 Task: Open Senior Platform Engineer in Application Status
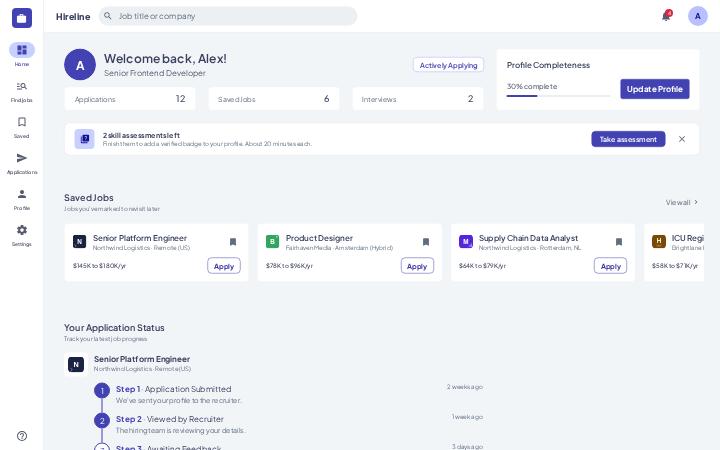click(x=142, y=359)
